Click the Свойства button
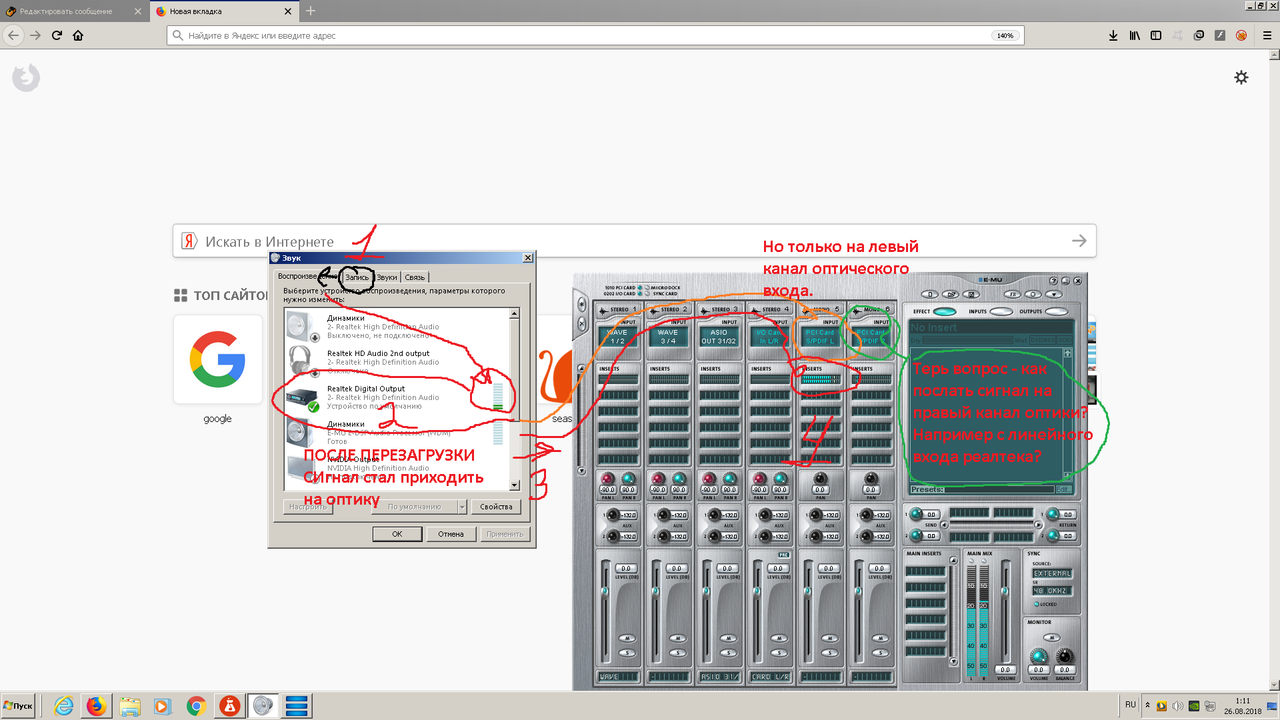This screenshot has height=720, width=1280. 498,507
